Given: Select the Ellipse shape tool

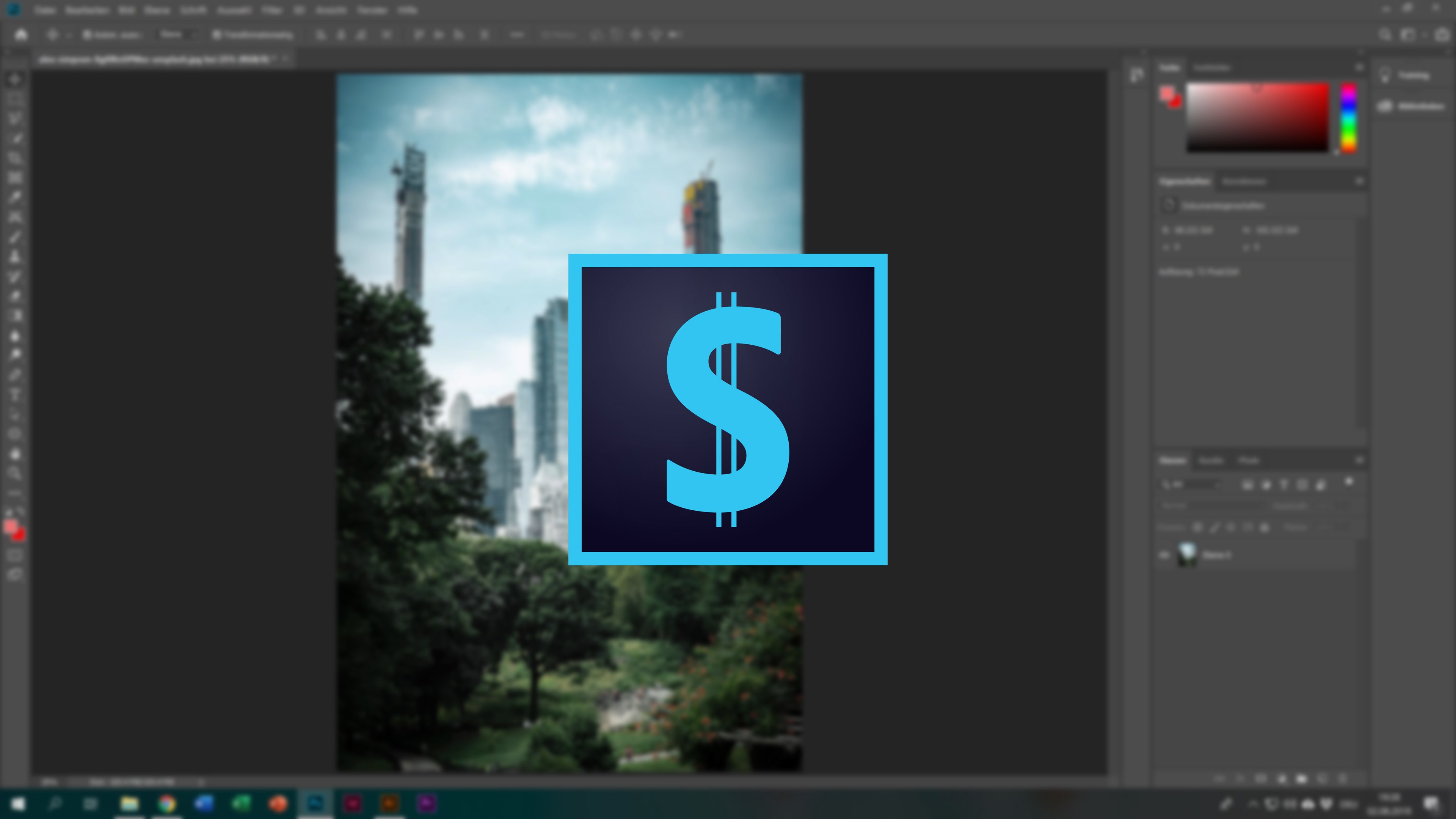Looking at the screenshot, I should click(x=15, y=434).
